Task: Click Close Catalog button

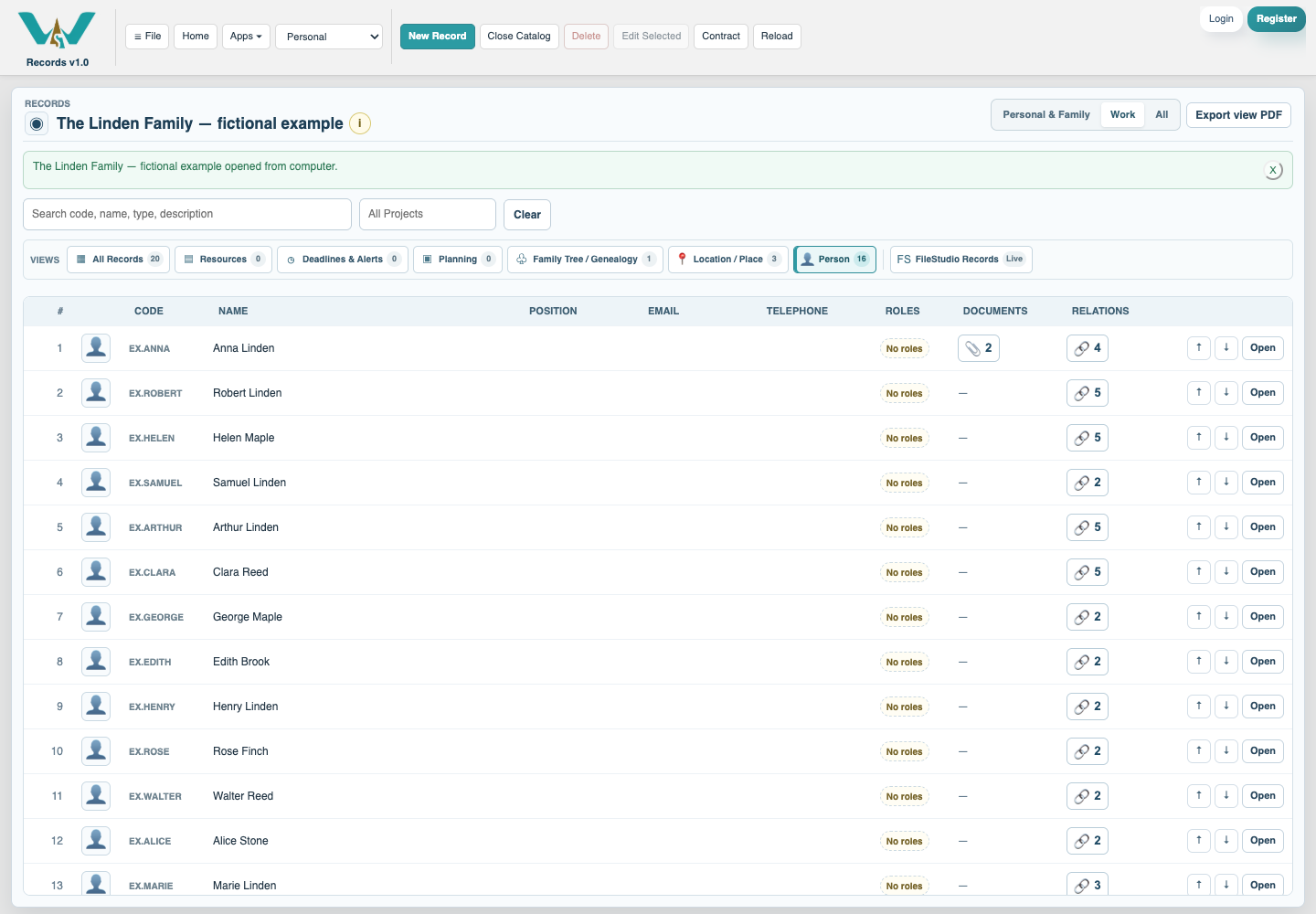Action: (x=519, y=37)
